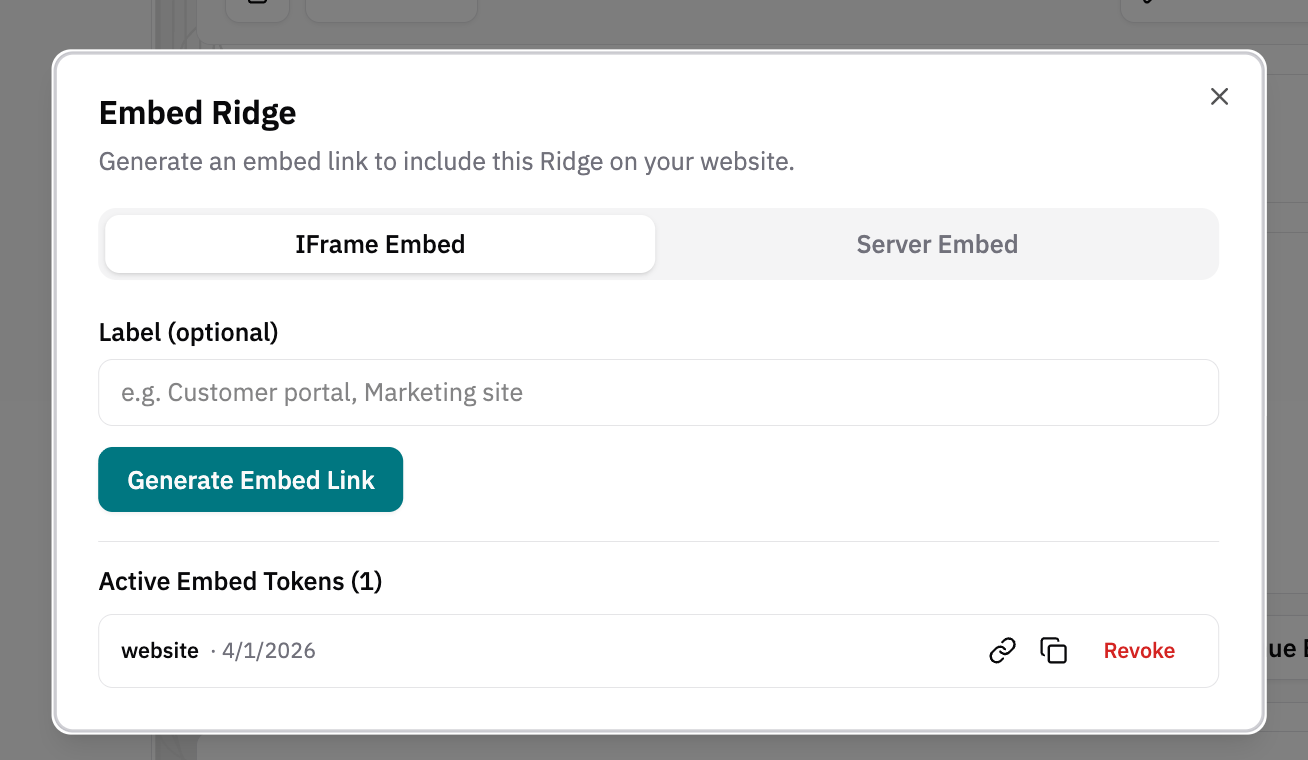
Task: Revoke the website embed token
Action: 1139,650
